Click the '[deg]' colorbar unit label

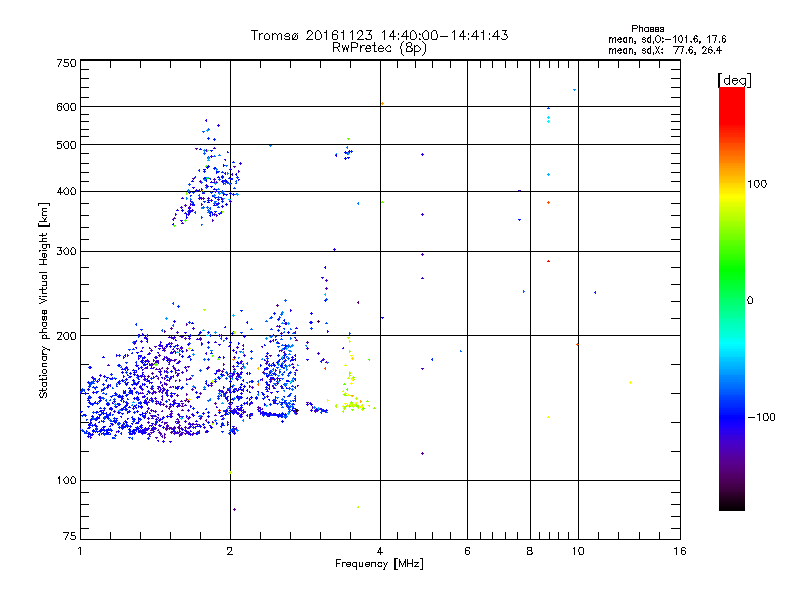click(x=734, y=80)
